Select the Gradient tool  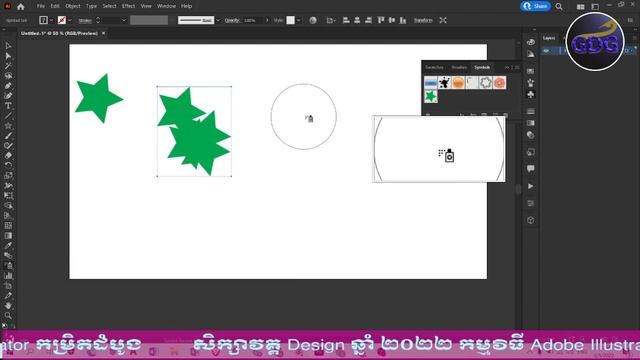click(x=8, y=236)
